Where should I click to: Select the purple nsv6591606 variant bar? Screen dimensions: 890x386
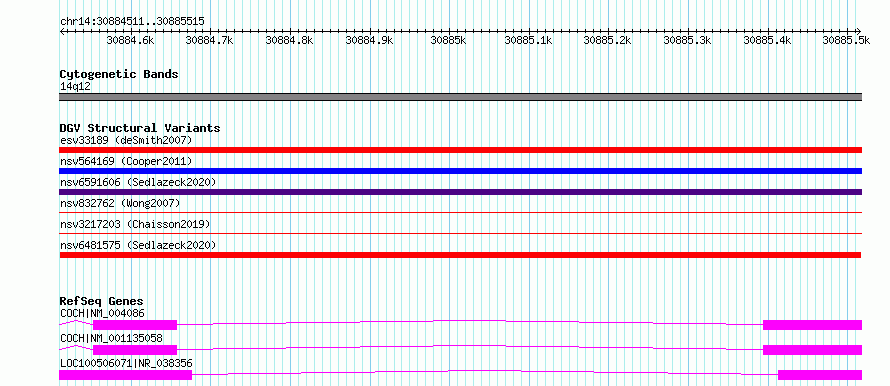tap(461, 192)
